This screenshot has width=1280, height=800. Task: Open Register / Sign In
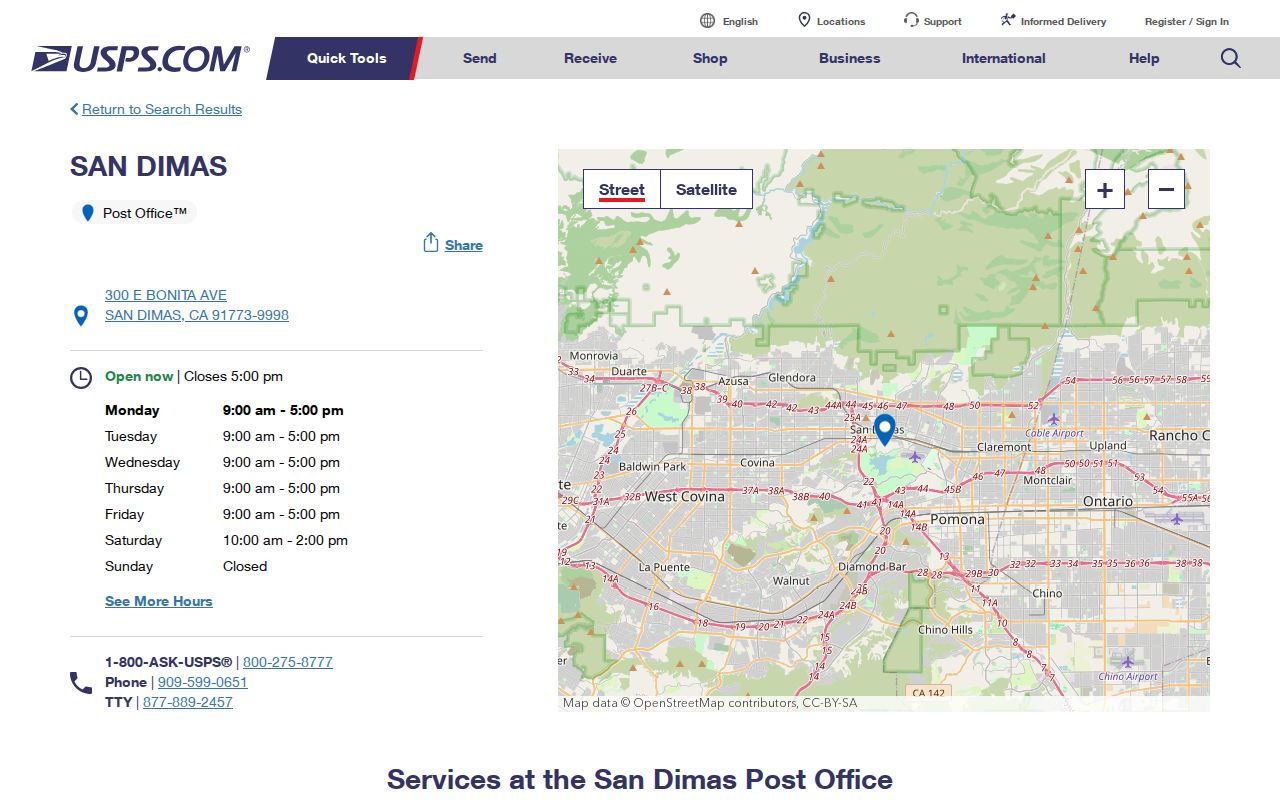[1187, 21]
